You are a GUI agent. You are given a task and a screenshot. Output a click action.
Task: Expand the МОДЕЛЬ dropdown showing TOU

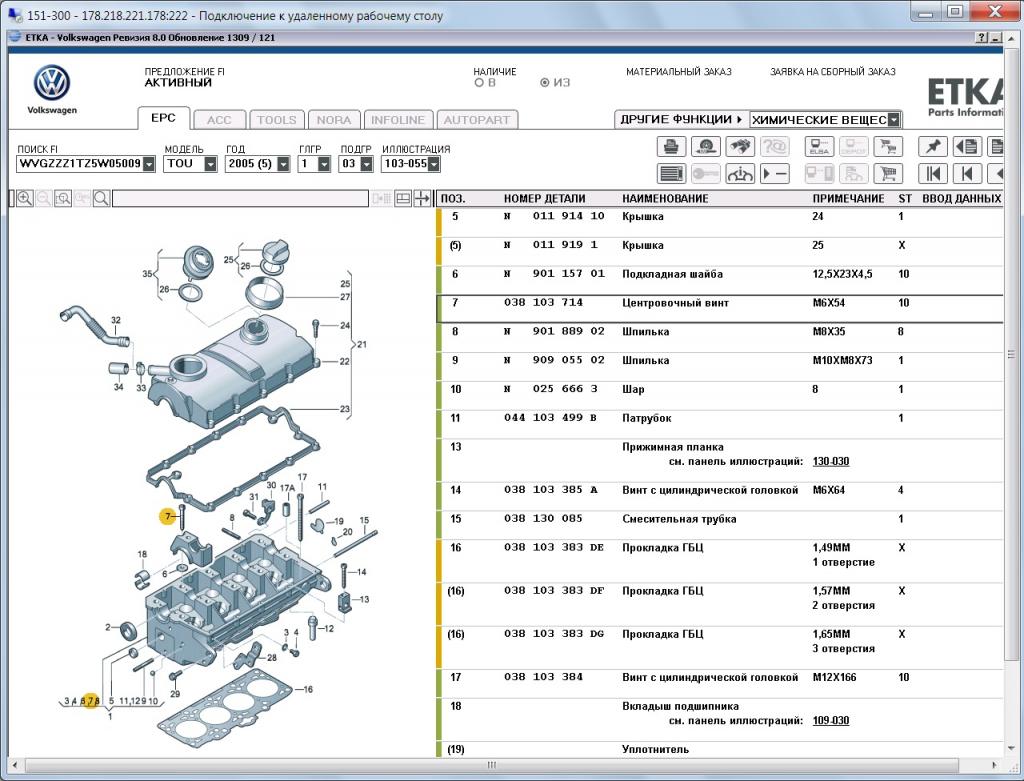coord(210,164)
